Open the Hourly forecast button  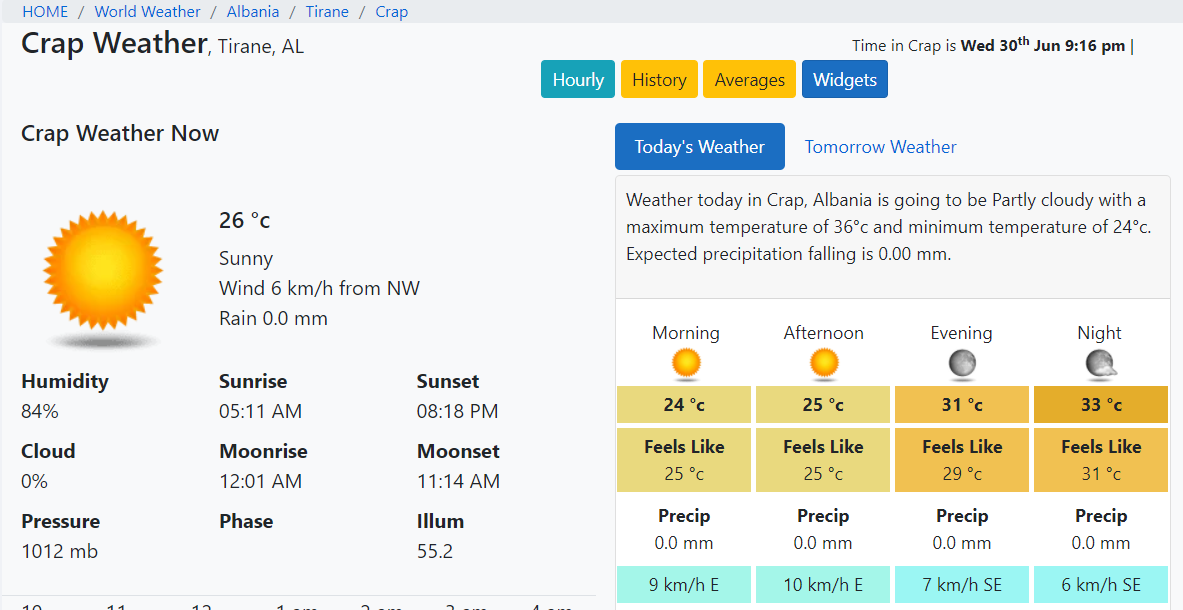tap(578, 80)
